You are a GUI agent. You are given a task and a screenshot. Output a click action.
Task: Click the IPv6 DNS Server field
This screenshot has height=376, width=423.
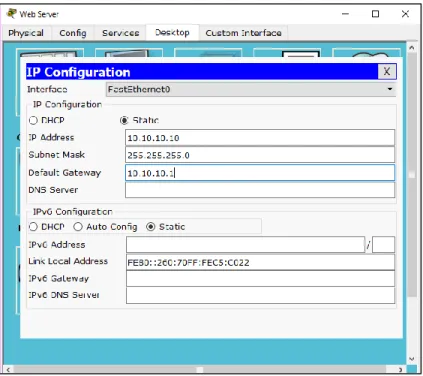point(260,295)
